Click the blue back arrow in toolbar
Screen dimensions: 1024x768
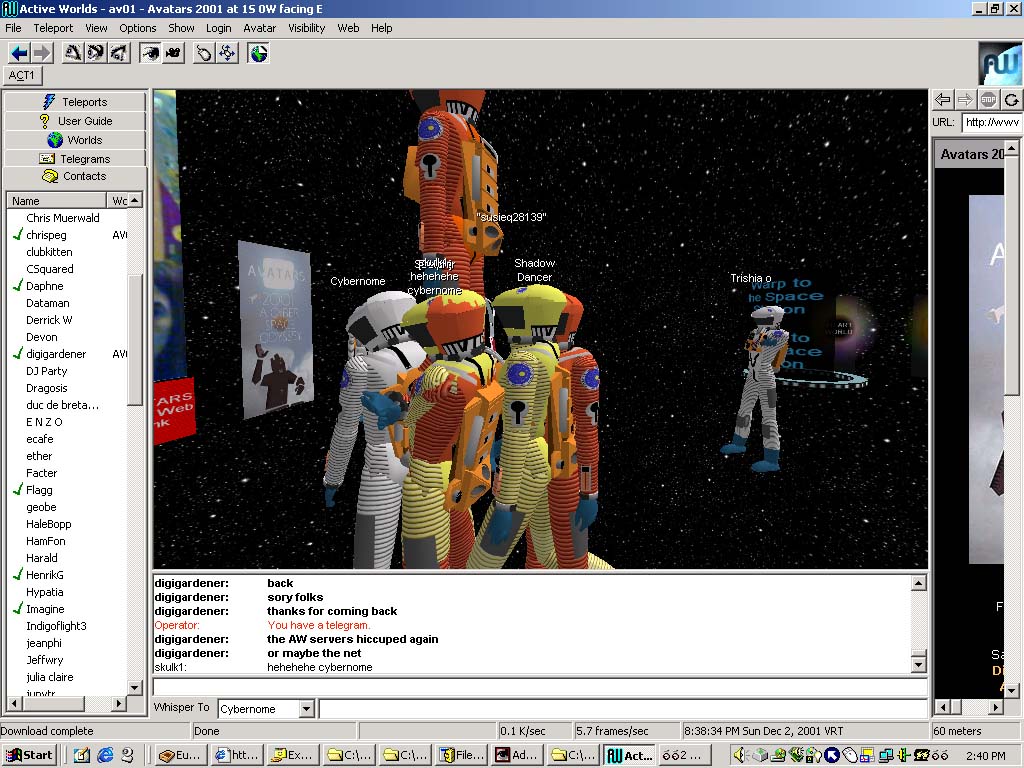(x=18, y=53)
